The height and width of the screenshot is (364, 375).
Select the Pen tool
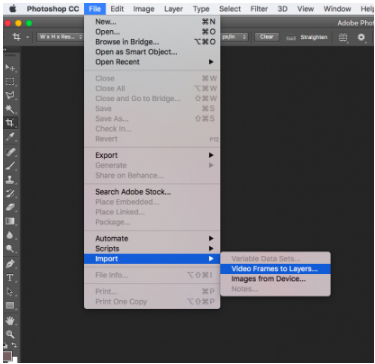point(10,263)
